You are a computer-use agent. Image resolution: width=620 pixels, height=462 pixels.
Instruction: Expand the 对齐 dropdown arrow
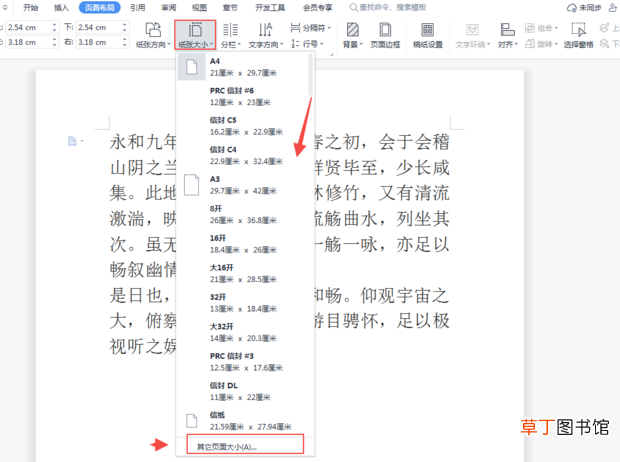pos(516,45)
